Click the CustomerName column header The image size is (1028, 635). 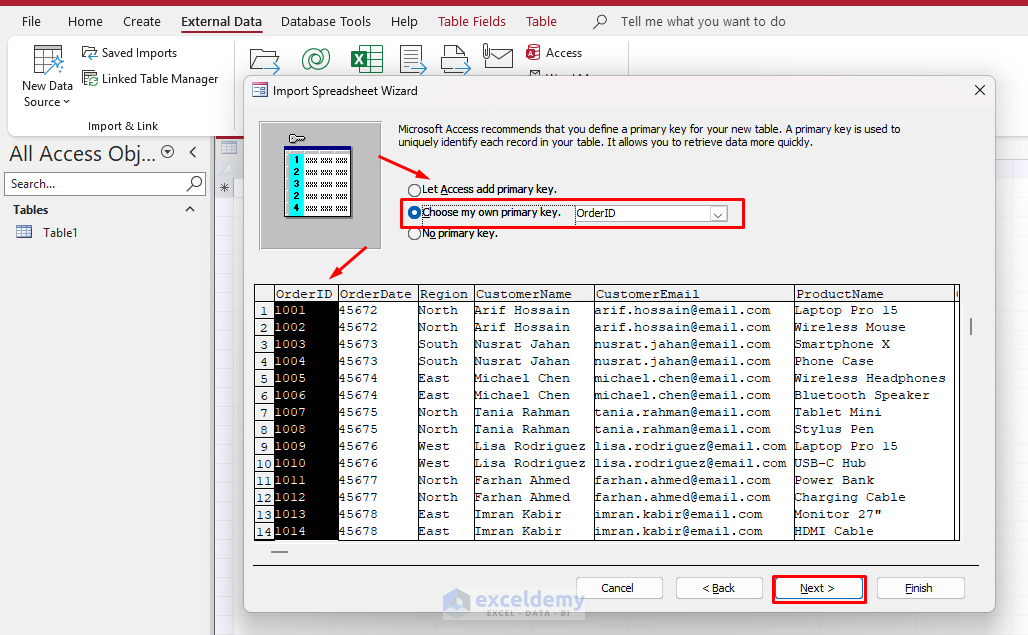click(x=534, y=294)
